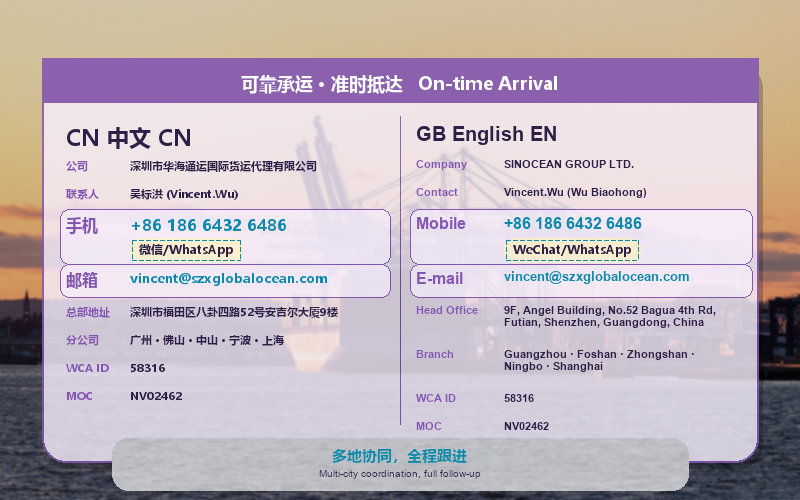
Task: Click MOC value NV02462 in Chinese column
Action: coord(156,396)
